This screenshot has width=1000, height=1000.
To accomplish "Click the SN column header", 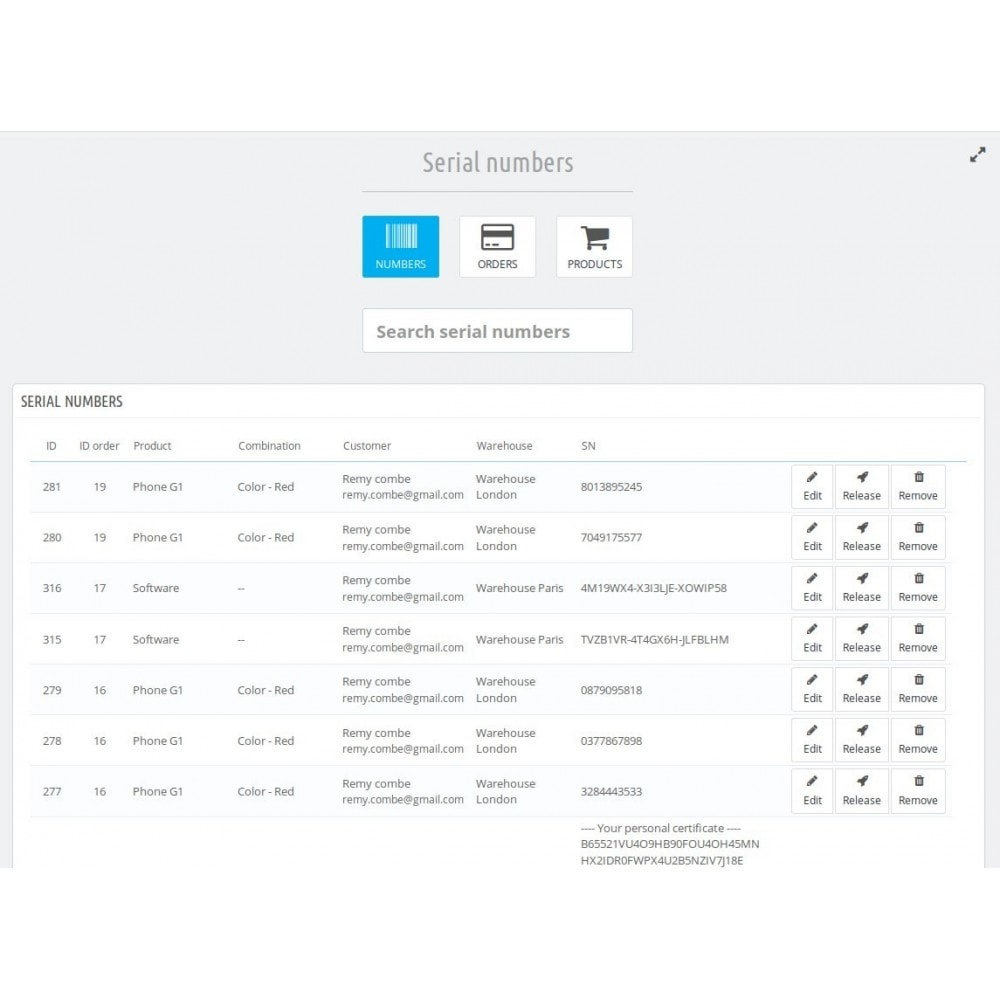I will pyautogui.click(x=588, y=446).
